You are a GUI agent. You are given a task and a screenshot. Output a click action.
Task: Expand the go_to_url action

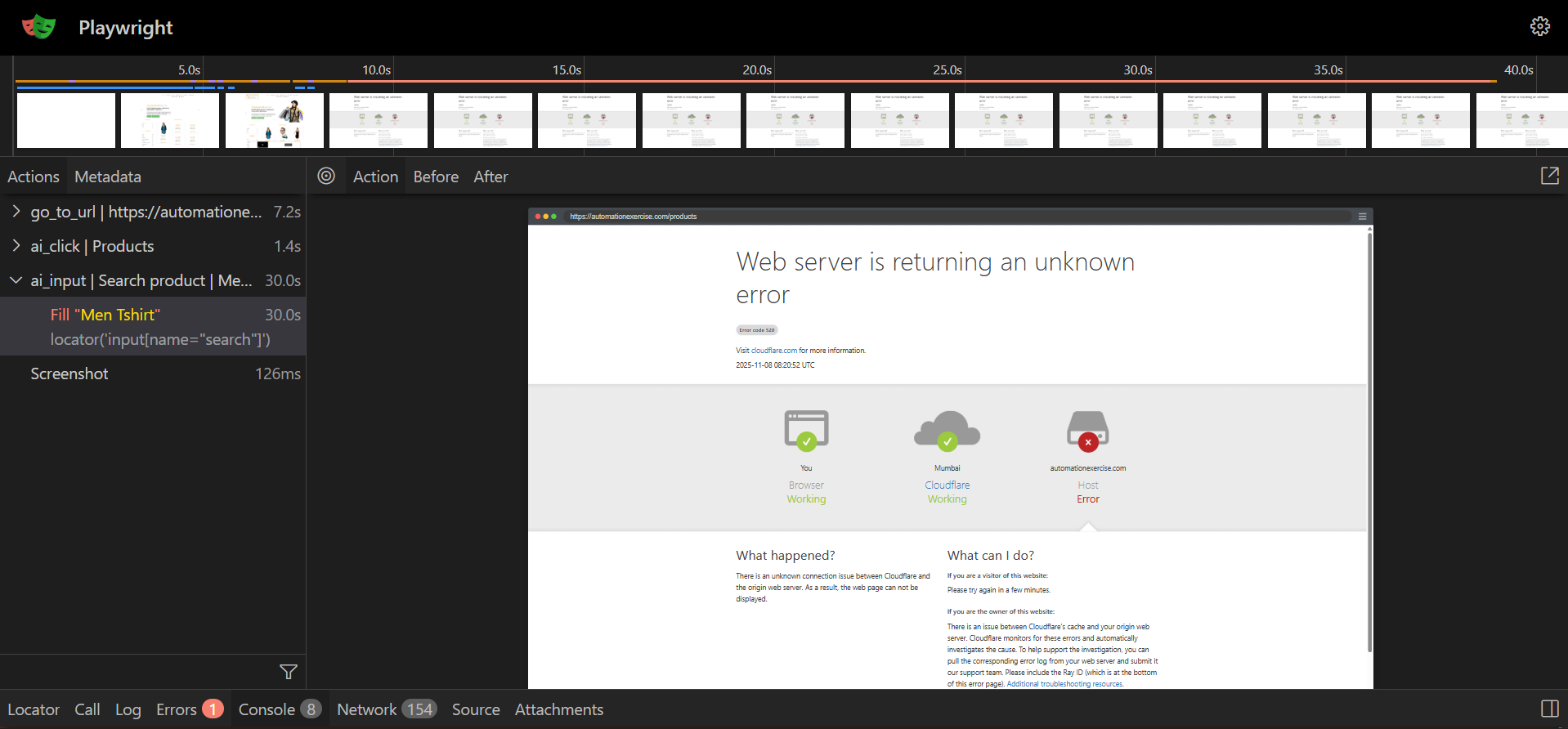pos(16,212)
